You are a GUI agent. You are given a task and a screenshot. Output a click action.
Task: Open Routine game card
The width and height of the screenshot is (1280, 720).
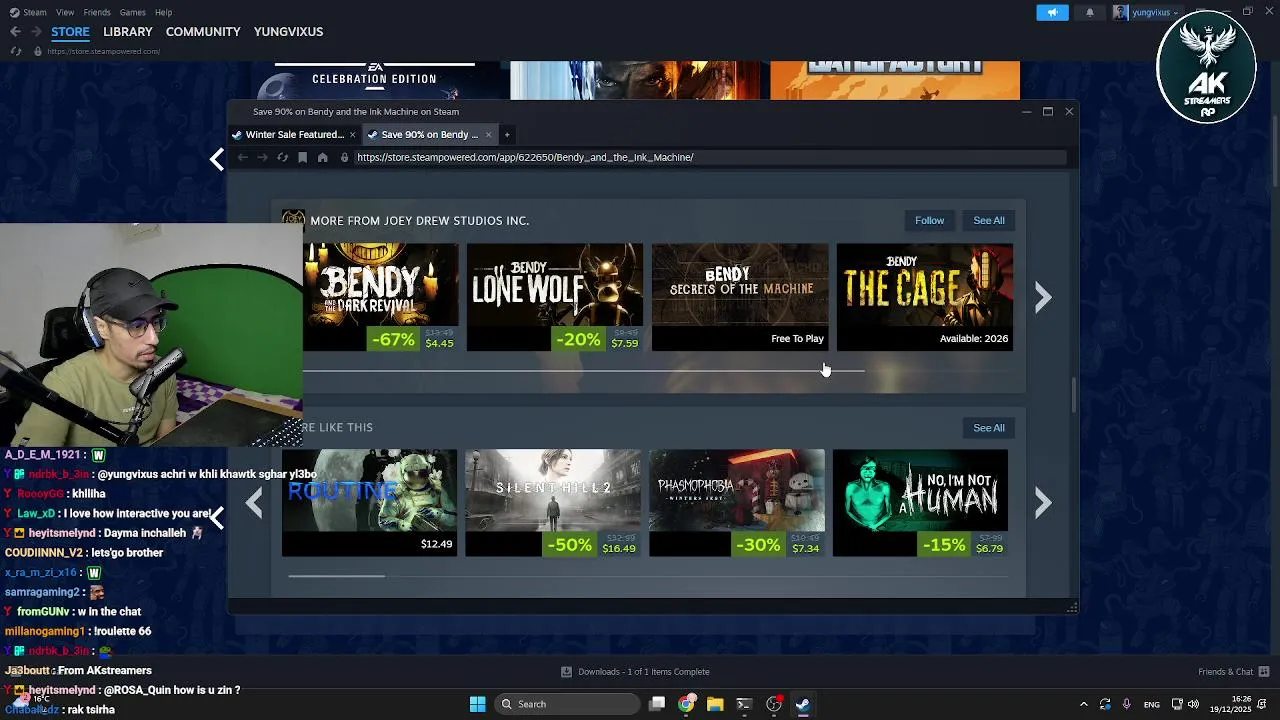(369, 503)
